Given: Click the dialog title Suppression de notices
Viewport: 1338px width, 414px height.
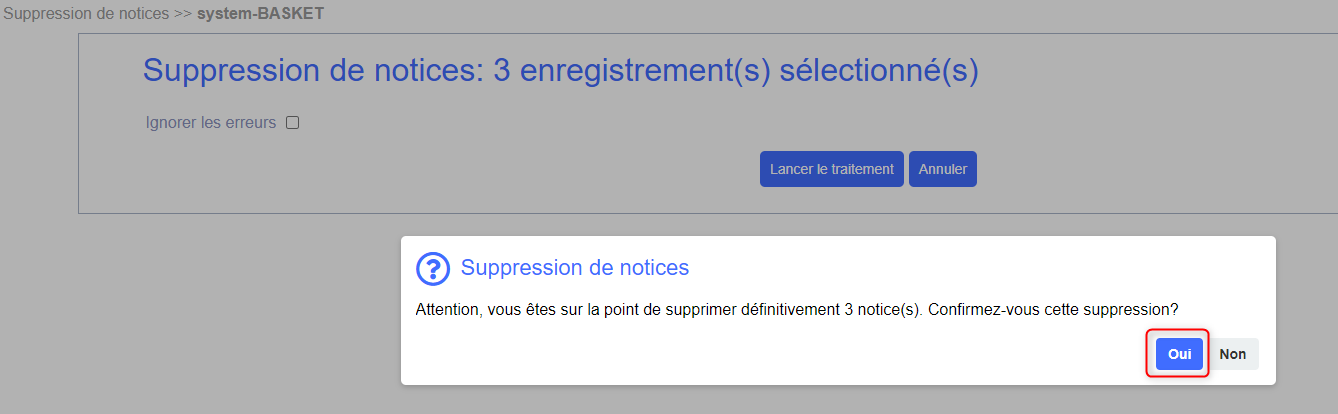Looking at the screenshot, I should (x=575, y=268).
